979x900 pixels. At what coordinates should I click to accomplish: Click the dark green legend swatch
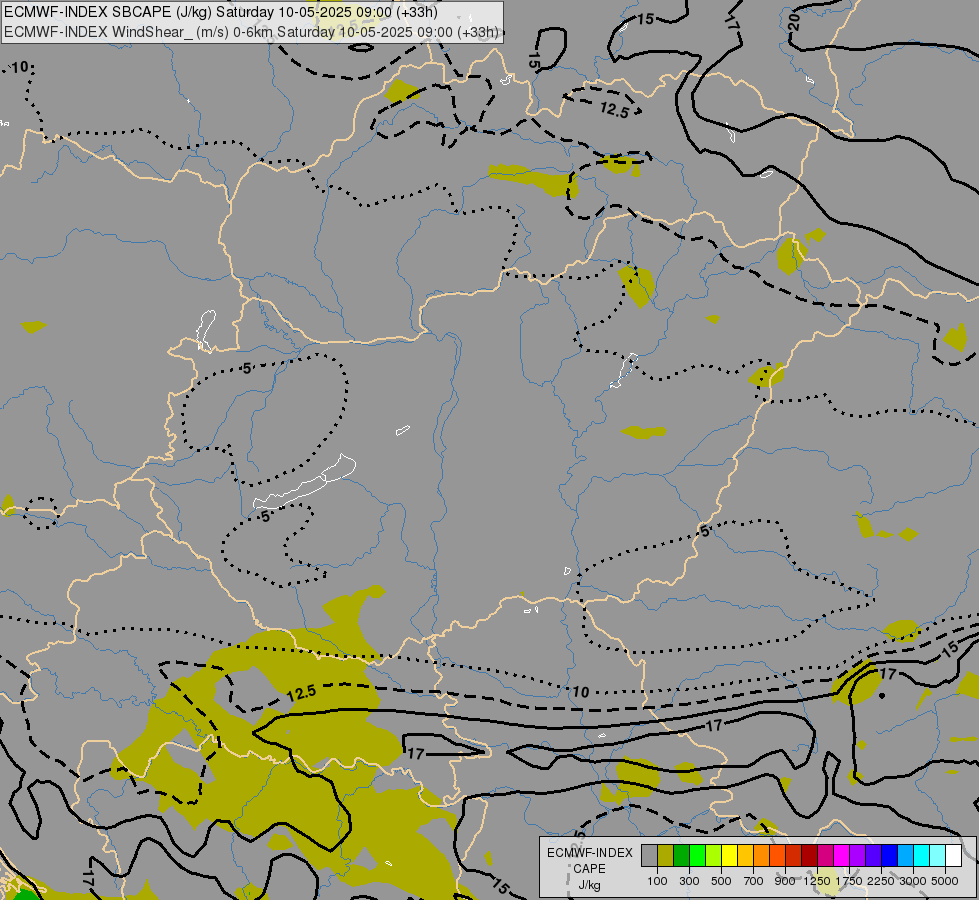(681, 856)
